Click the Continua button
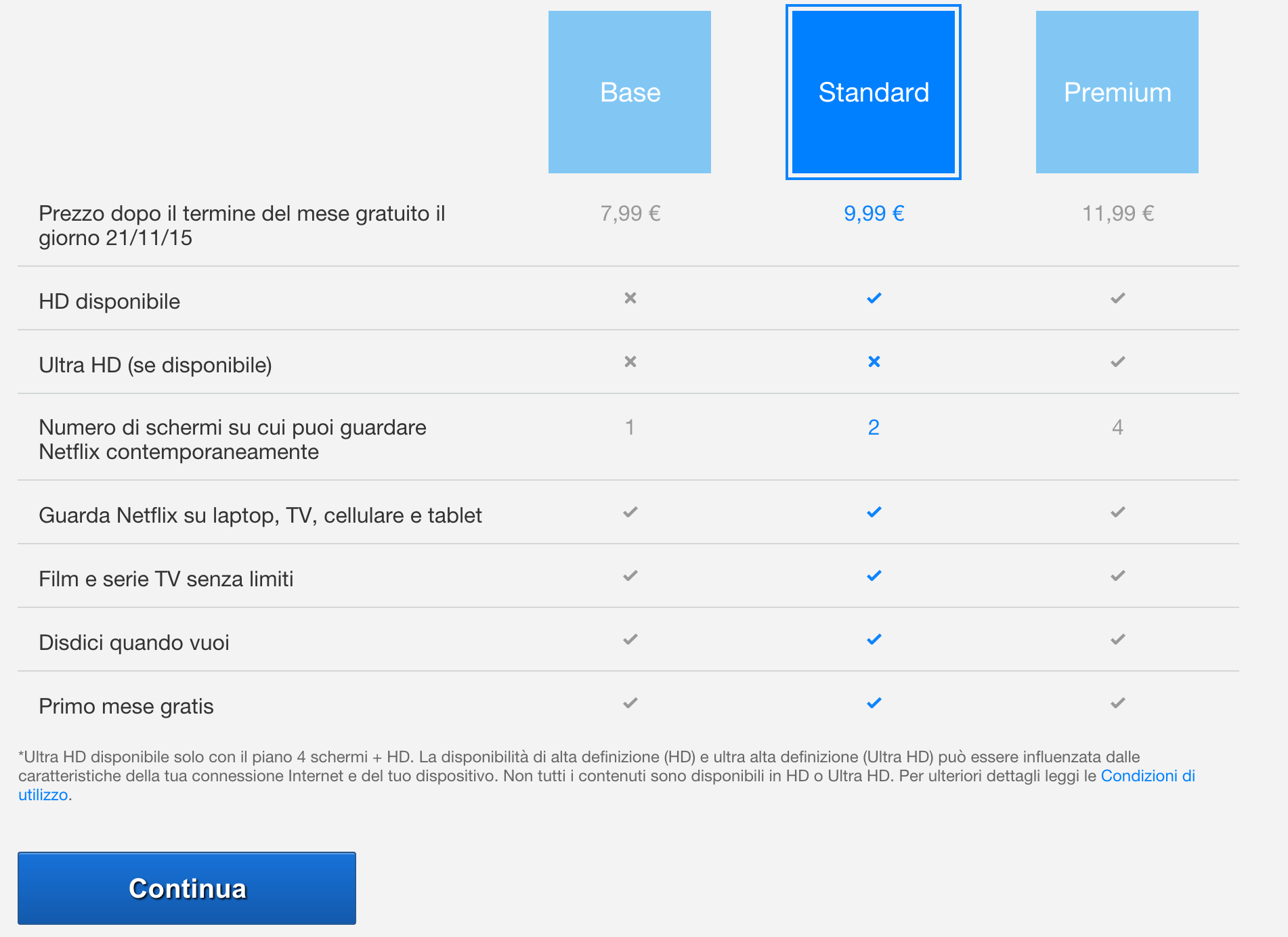This screenshot has height=937, width=1288. pos(187,888)
